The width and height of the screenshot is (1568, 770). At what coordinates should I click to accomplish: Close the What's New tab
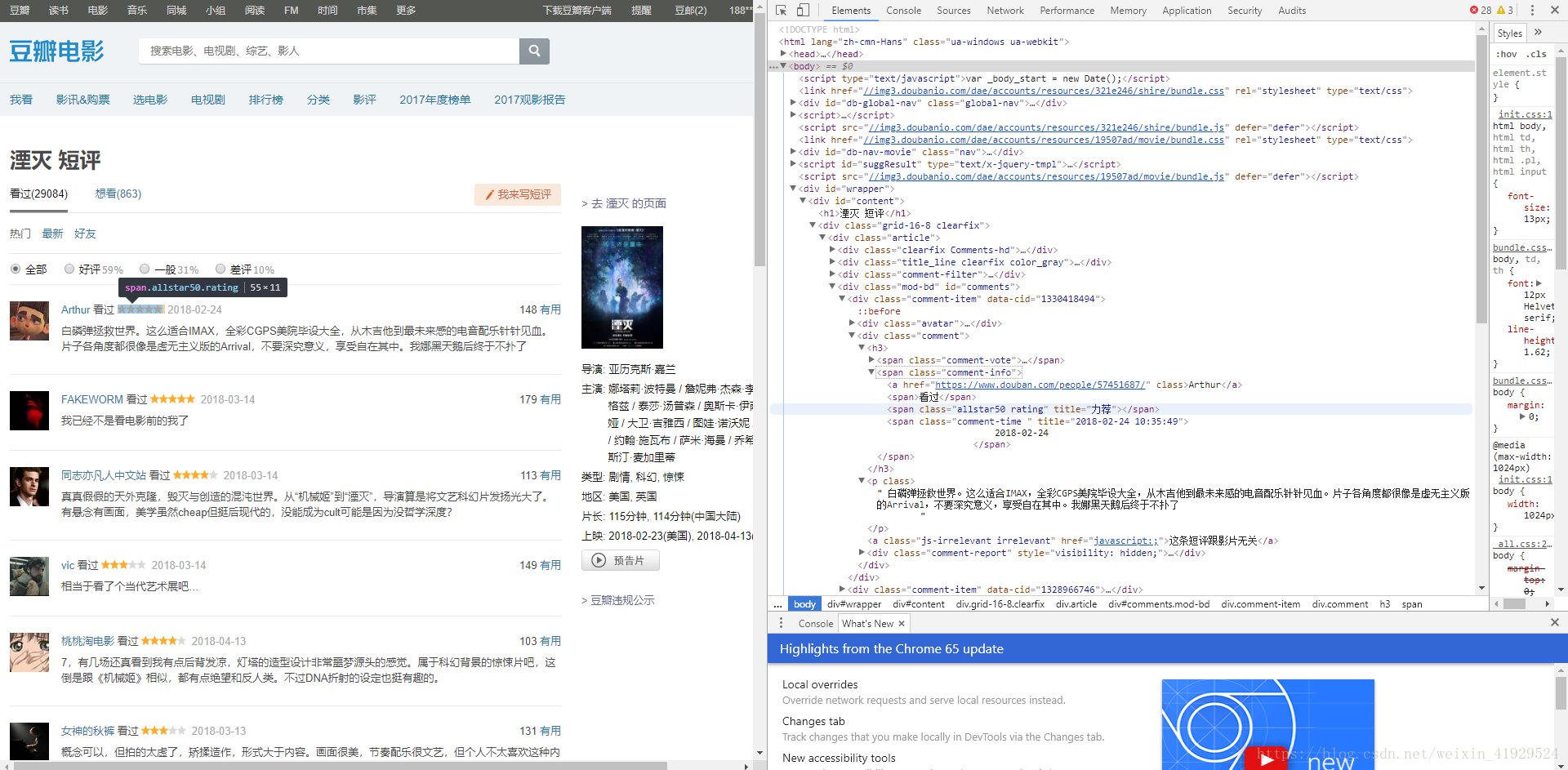[902, 624]
